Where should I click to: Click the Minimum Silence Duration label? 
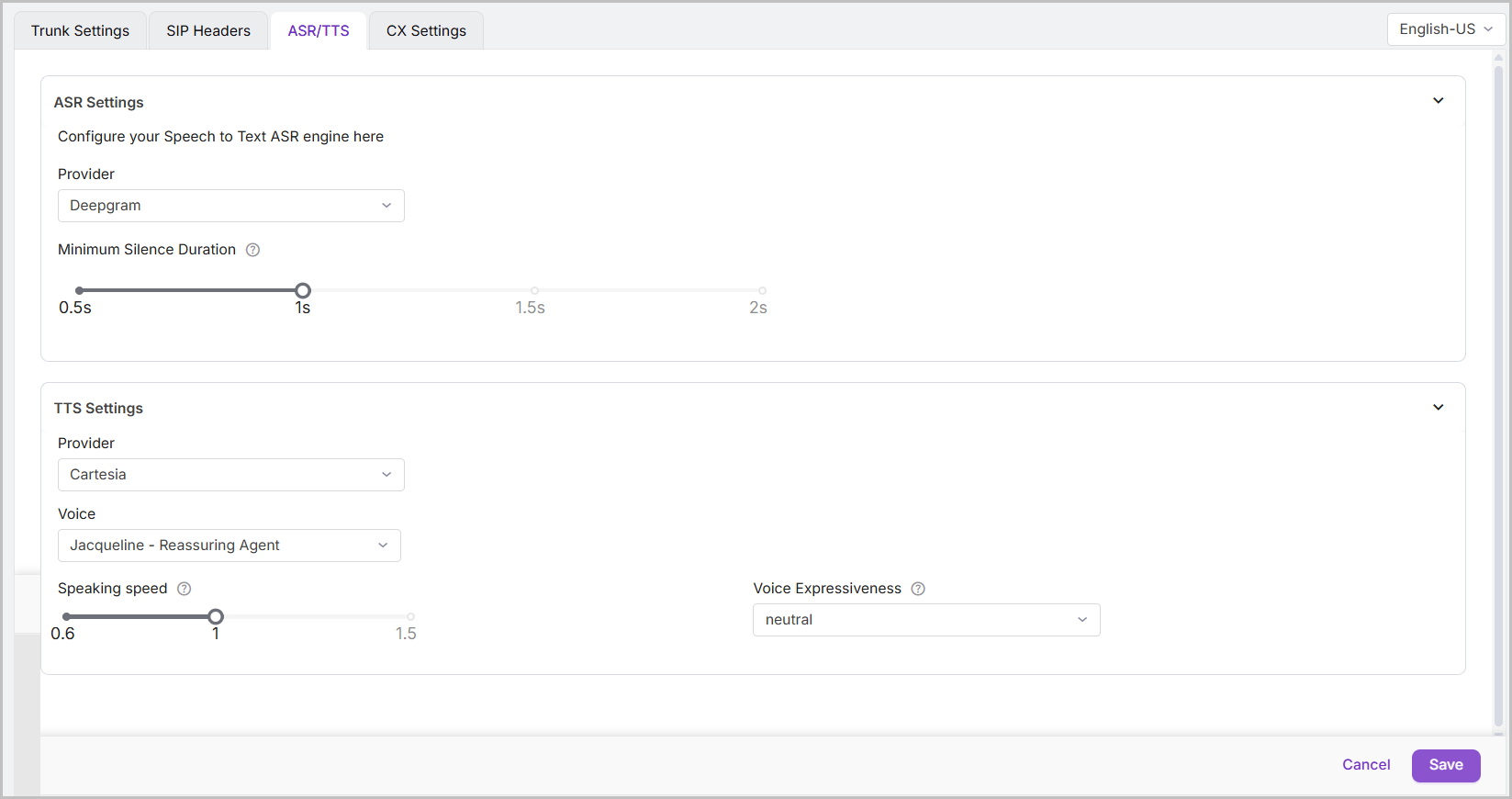click(x=147, y=250)
